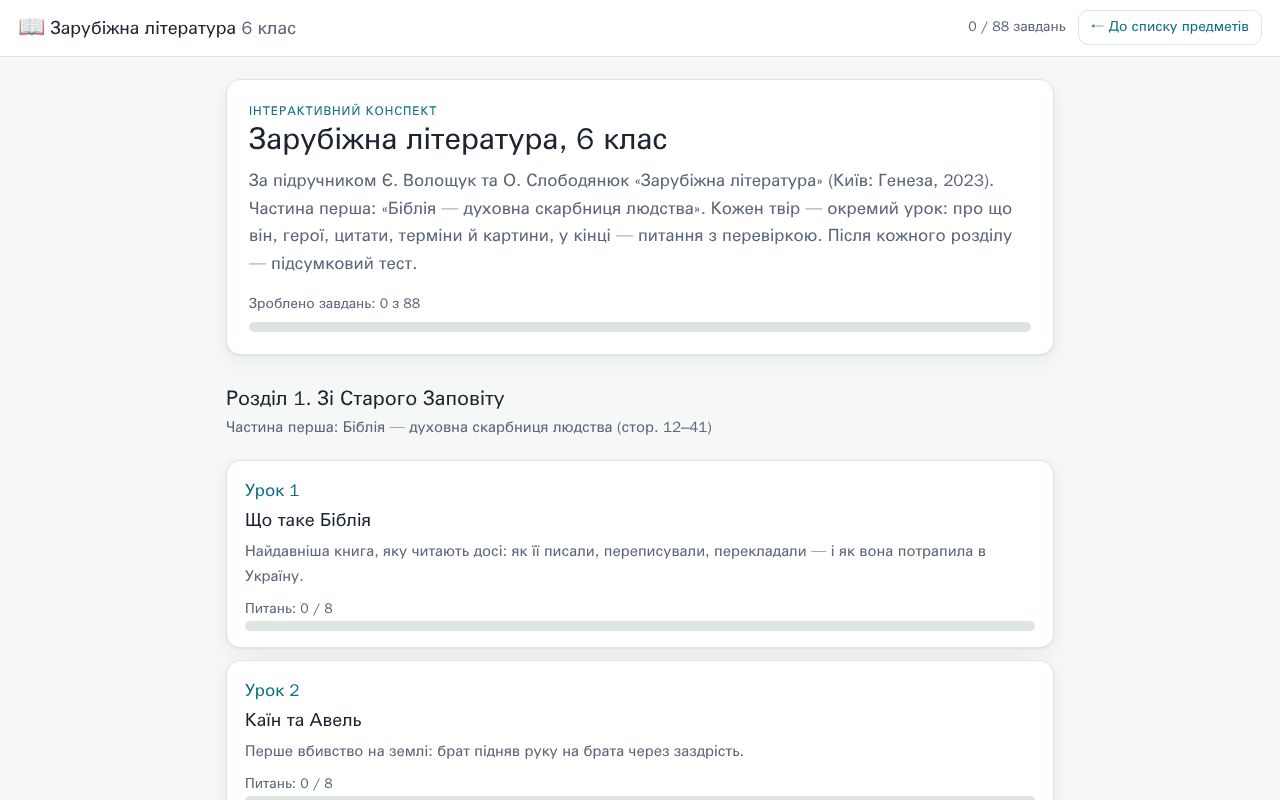Open lesson card «Що таке Біблія»
The image size is (1280, 800).
[x=640, y=554]
